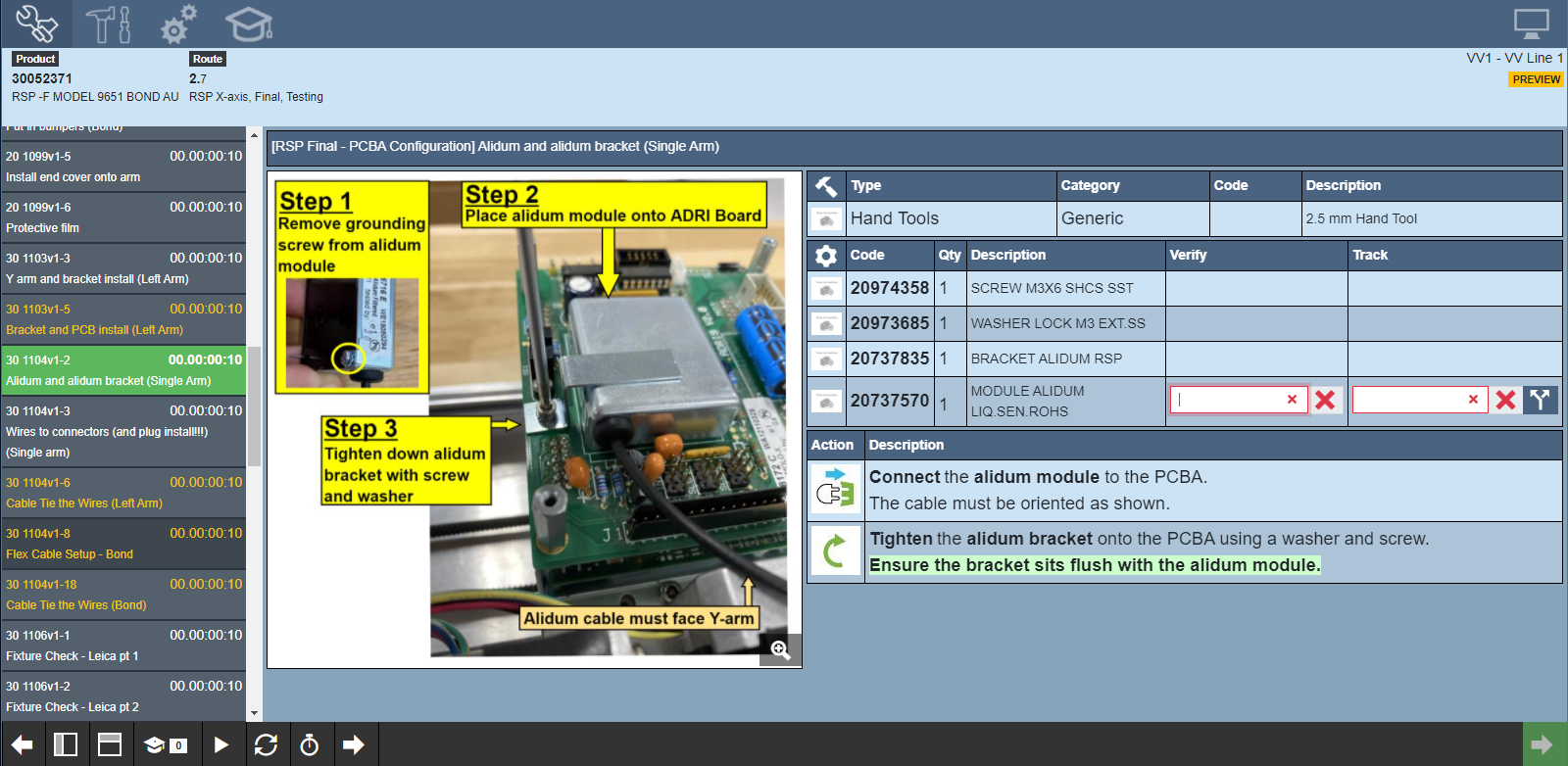1568x766 pixels.
Task: Go forward with the white right arrow
Action: pos(354,745)
